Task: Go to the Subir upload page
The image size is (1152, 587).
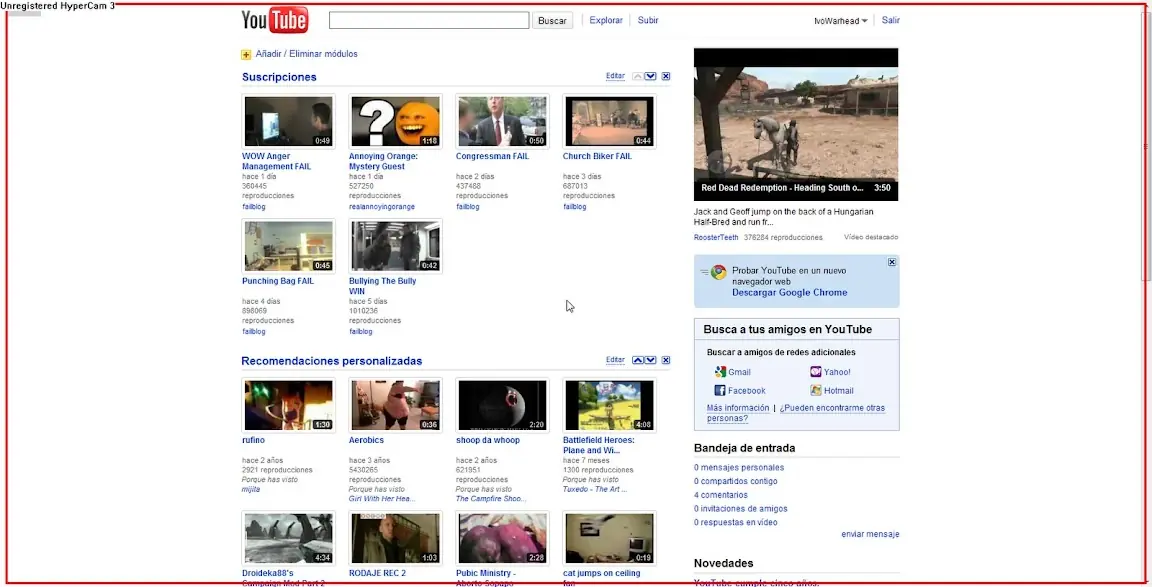Action: [x=648, y=20]
